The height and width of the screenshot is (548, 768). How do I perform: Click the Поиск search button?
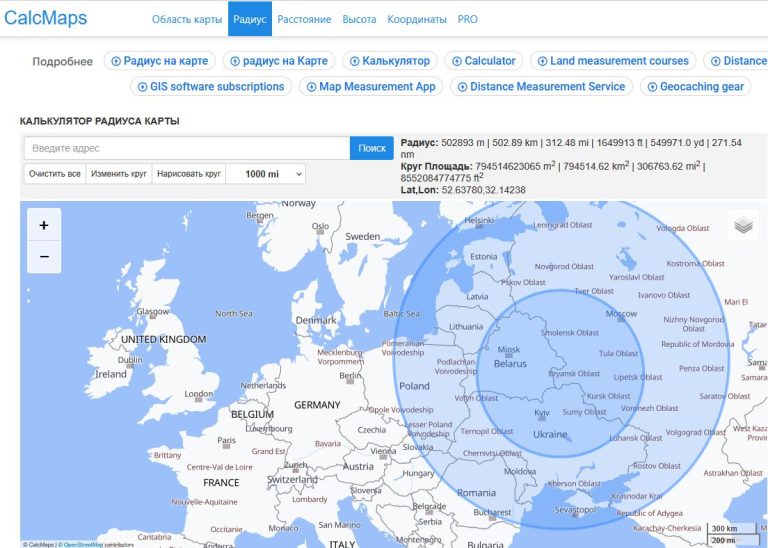pyautogui.click(x=372, y=148)
